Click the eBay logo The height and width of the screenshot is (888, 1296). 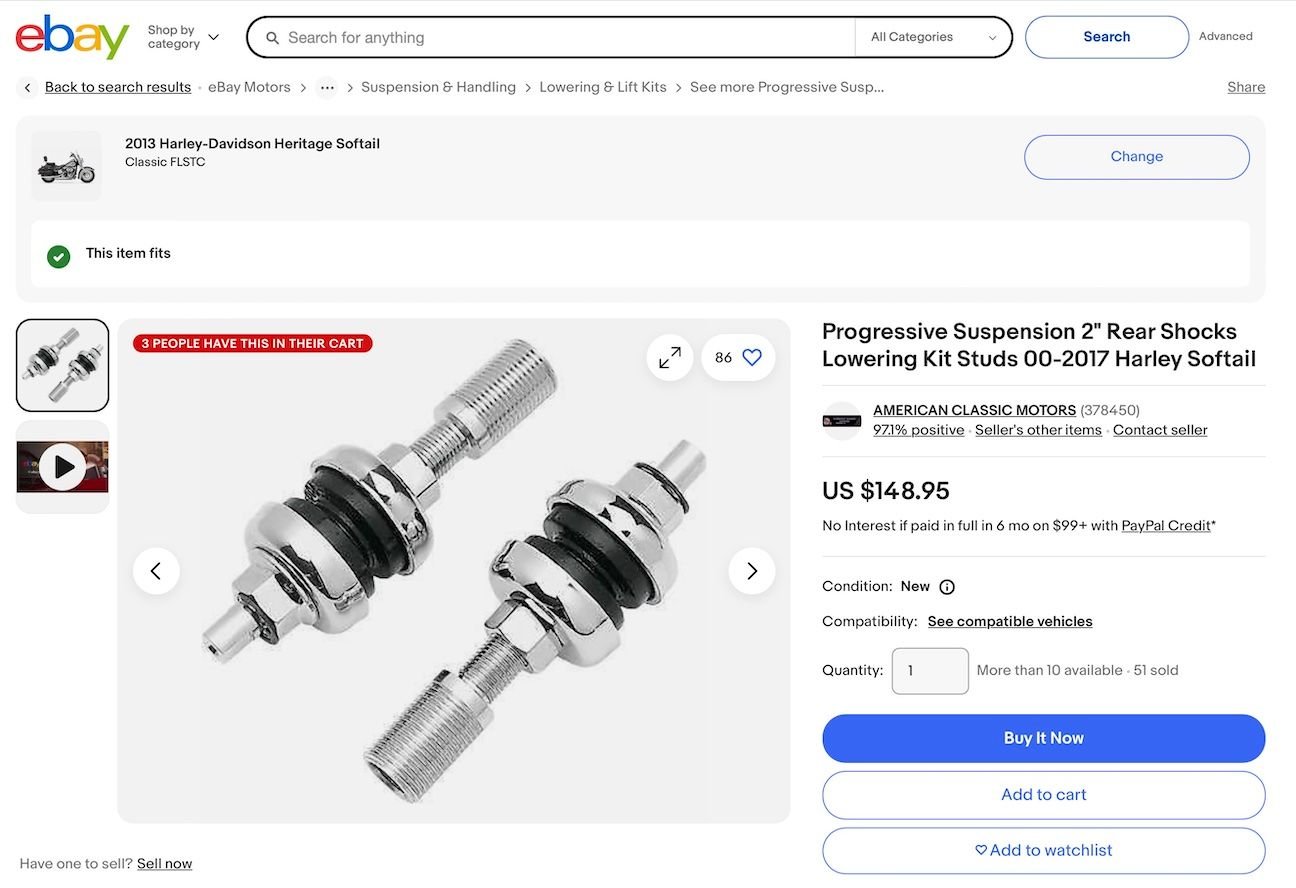pyautogui.click(x=72, y=37)
